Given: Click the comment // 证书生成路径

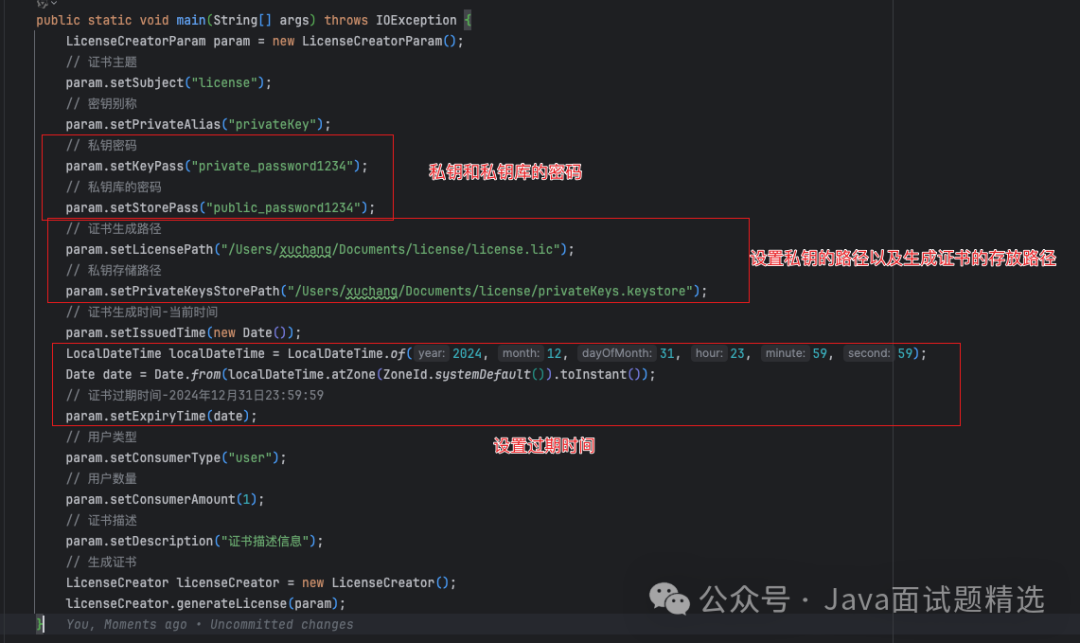Looking at the screenshot, I should [x=114, y=229].
